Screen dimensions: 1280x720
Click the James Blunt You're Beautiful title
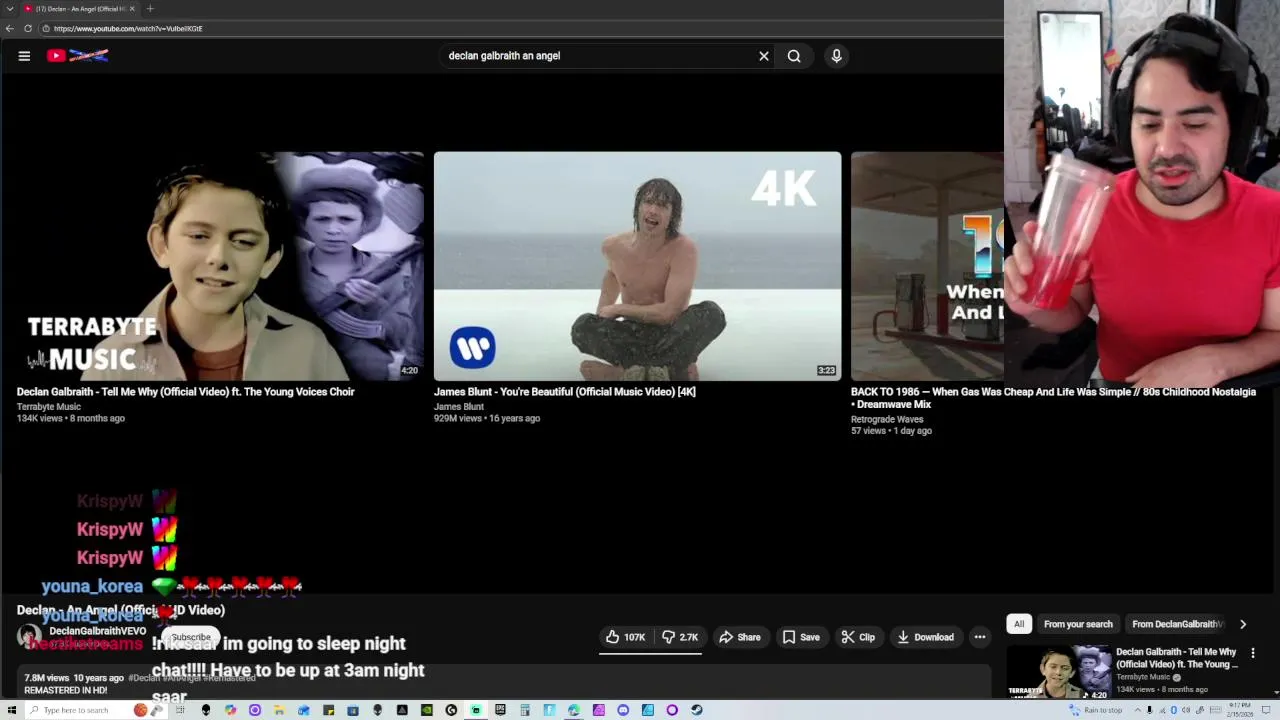tap(565, 392)
